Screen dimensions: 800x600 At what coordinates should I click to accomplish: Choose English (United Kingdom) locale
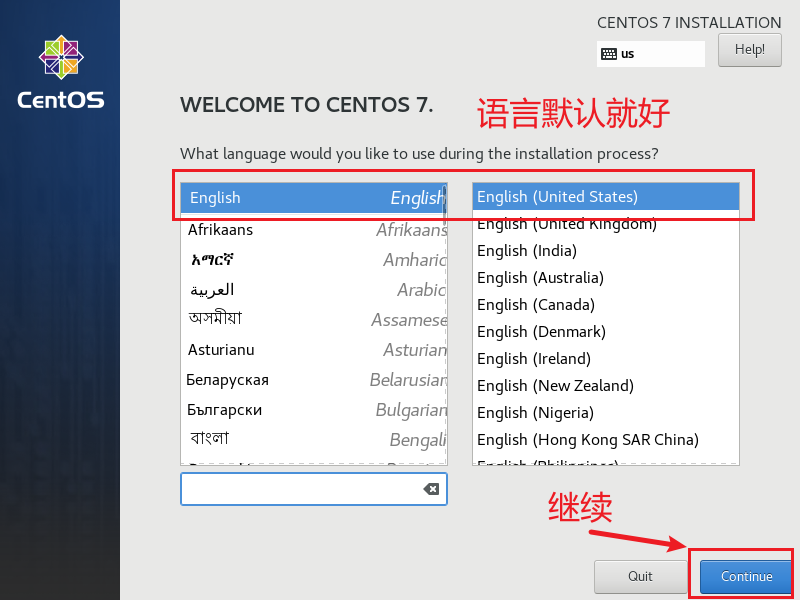pyautogui.click(x=606, y=224)
